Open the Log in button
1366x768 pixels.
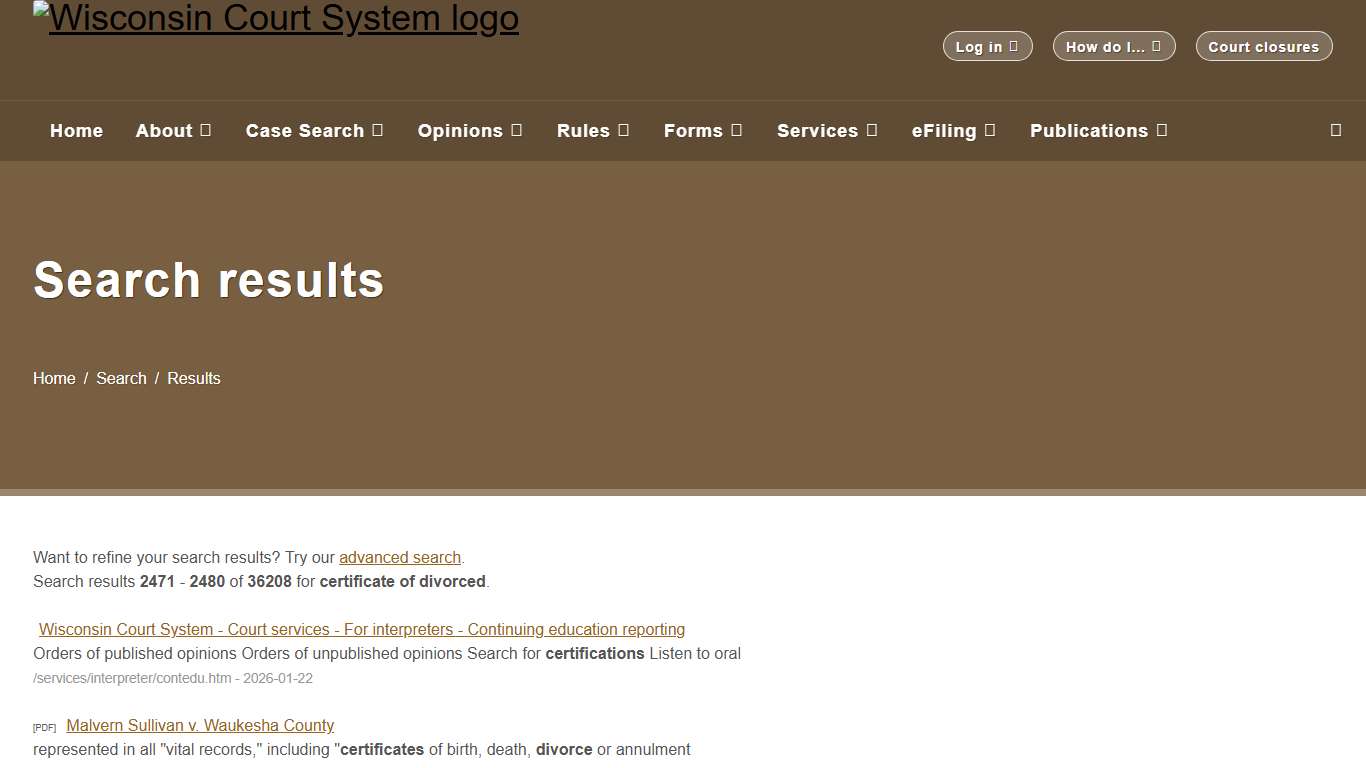coord(987,46)
